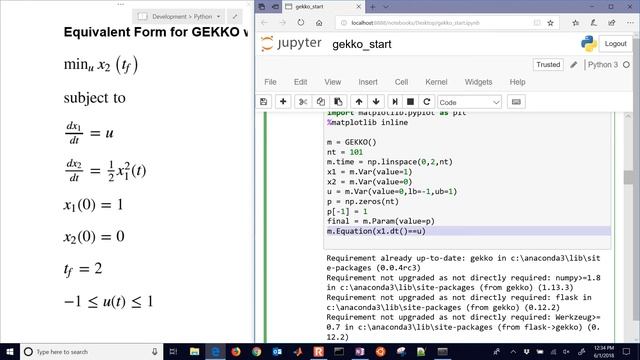Click the kernel idle circle indicator

tap(626, 64)
